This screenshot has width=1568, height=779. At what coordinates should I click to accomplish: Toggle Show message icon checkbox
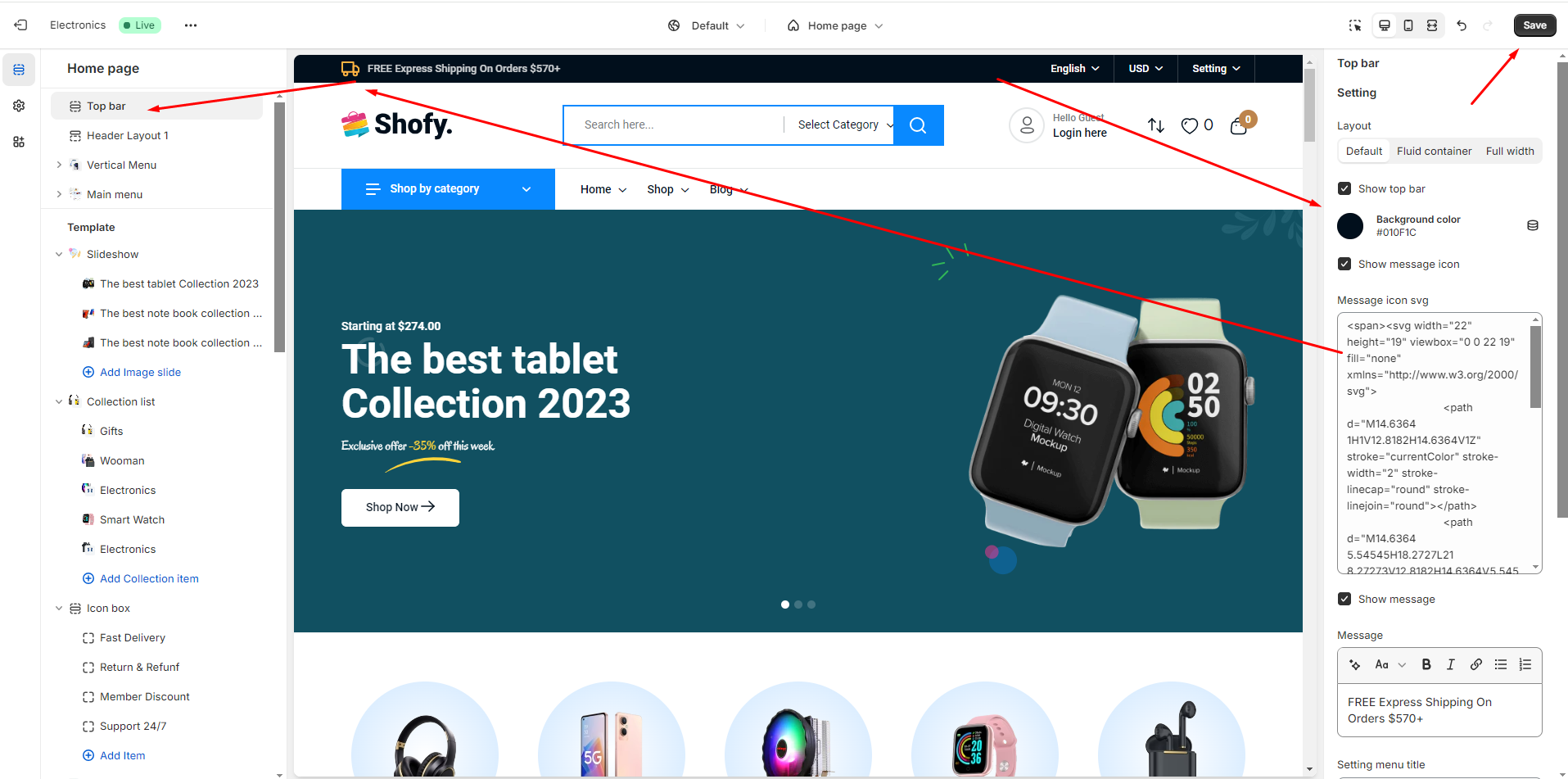point(1344,264)
